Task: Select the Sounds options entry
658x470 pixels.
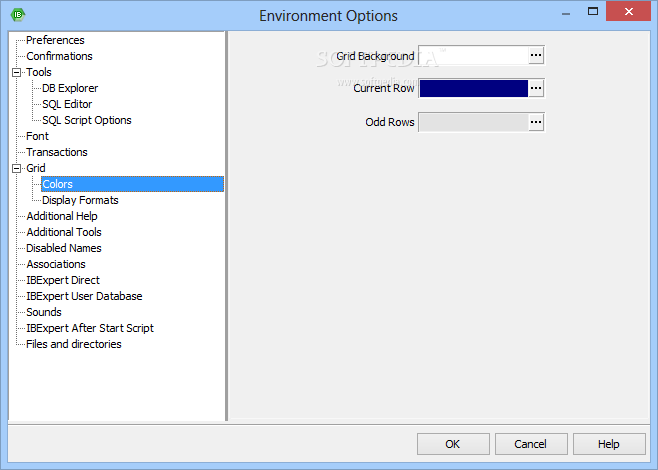Action: click(44, 312)
